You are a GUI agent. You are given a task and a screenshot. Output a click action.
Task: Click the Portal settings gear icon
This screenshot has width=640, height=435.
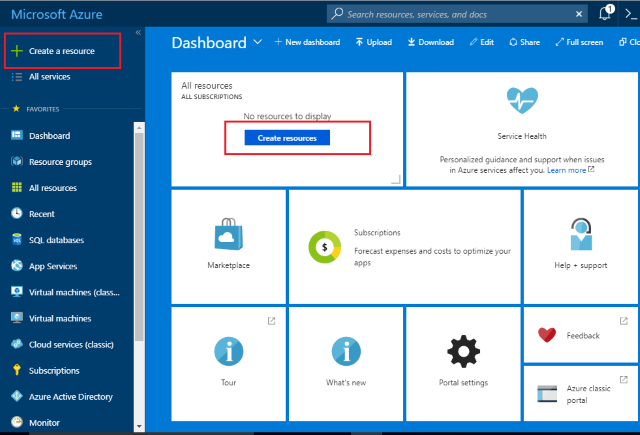463,351
